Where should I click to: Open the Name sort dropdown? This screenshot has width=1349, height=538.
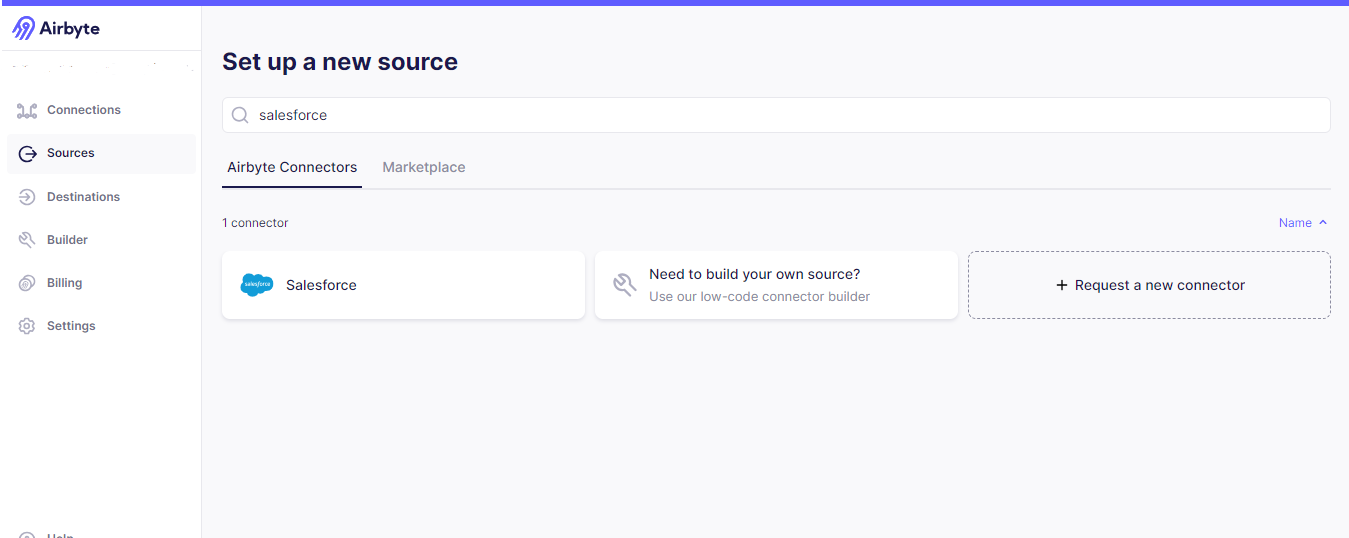tap(1303, 223)
